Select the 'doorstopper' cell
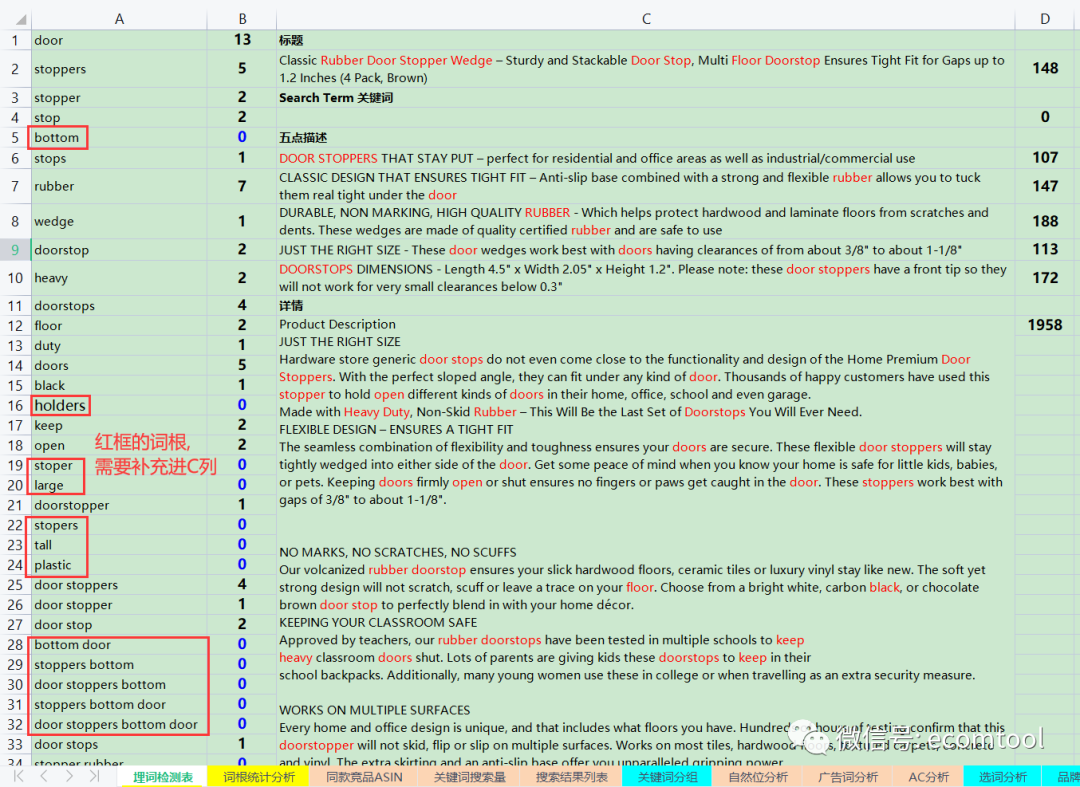The height and width of the screenshot is (787, 1080). (119, 505)
